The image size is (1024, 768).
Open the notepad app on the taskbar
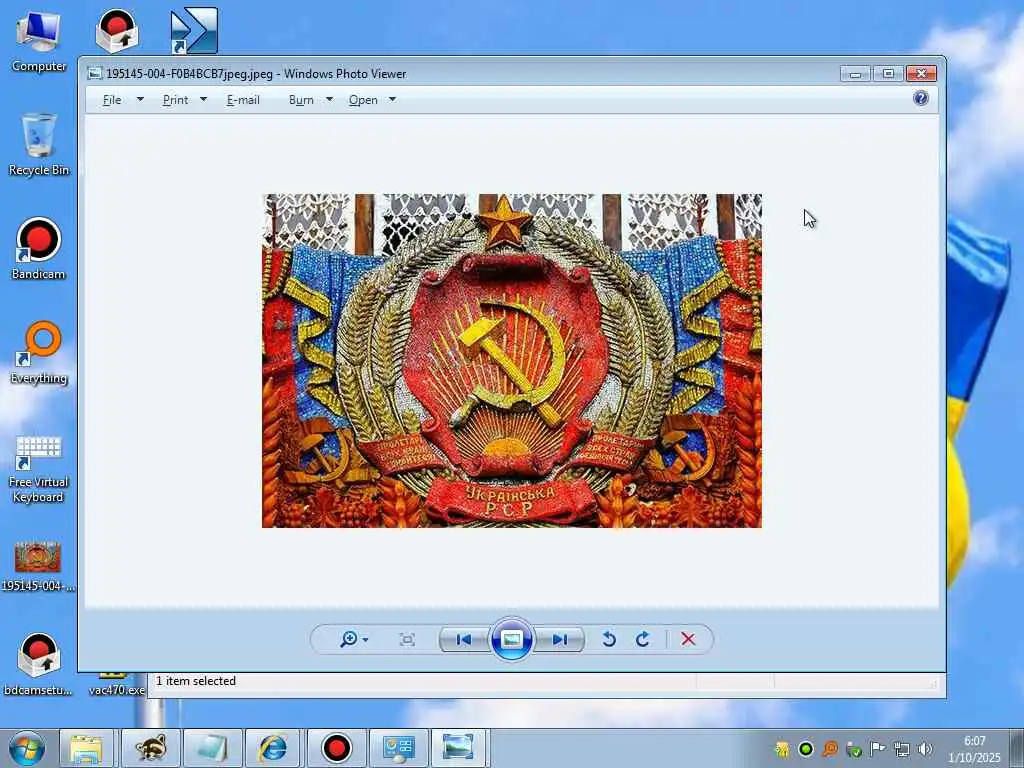click(213, 748)
